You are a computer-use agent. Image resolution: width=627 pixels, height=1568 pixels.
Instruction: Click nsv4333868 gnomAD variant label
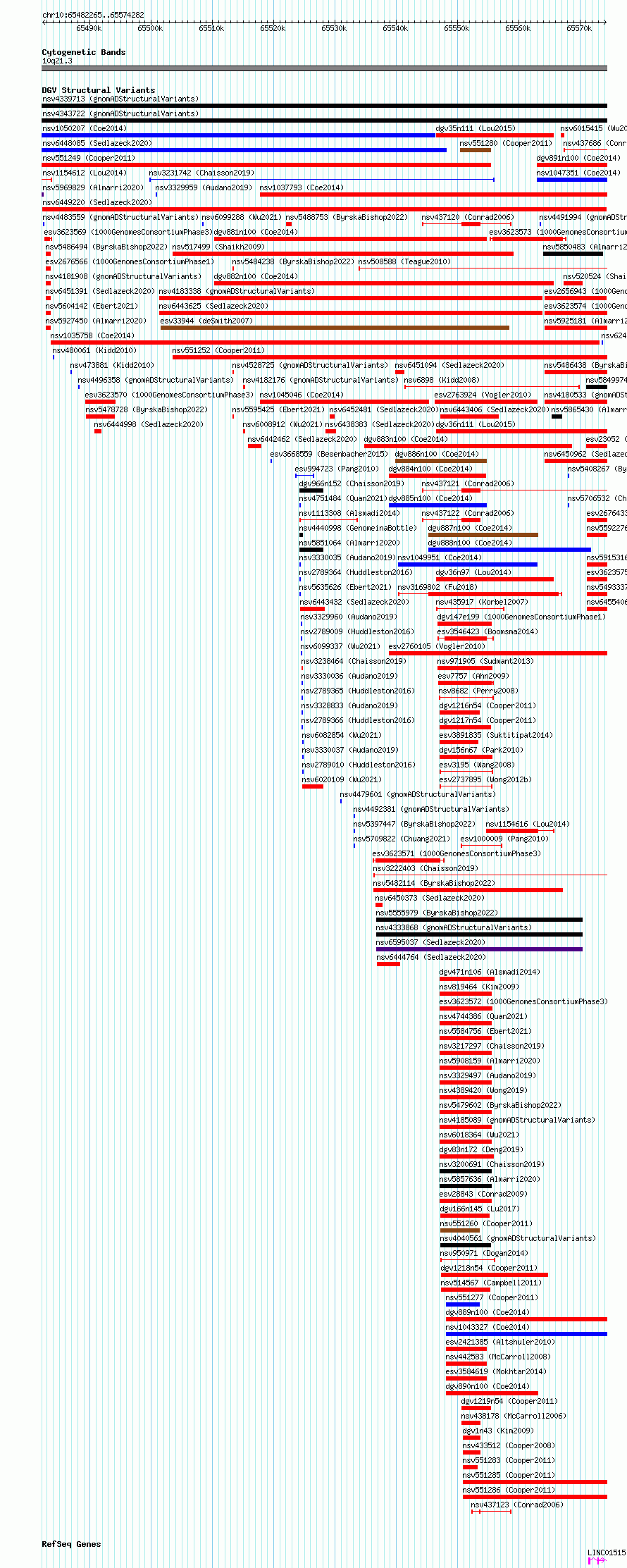[x=454, y=927]
